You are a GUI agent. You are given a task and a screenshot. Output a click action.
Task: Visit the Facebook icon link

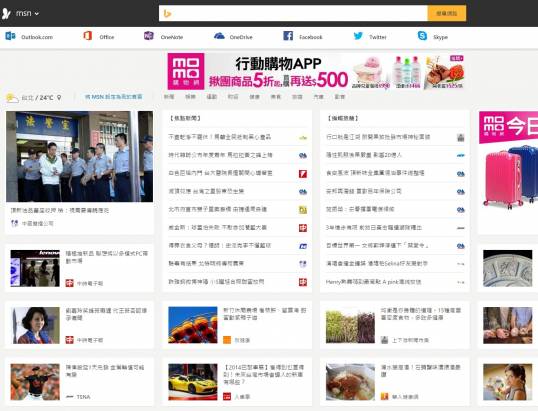(x=288, y=36)
